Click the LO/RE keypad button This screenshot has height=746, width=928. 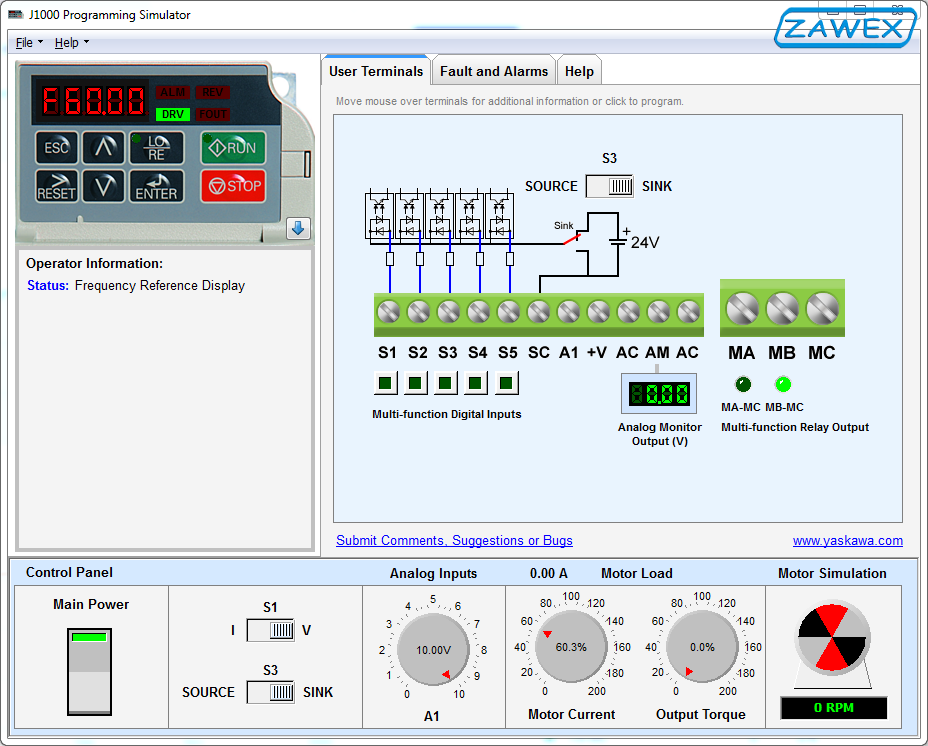[157, 147]
